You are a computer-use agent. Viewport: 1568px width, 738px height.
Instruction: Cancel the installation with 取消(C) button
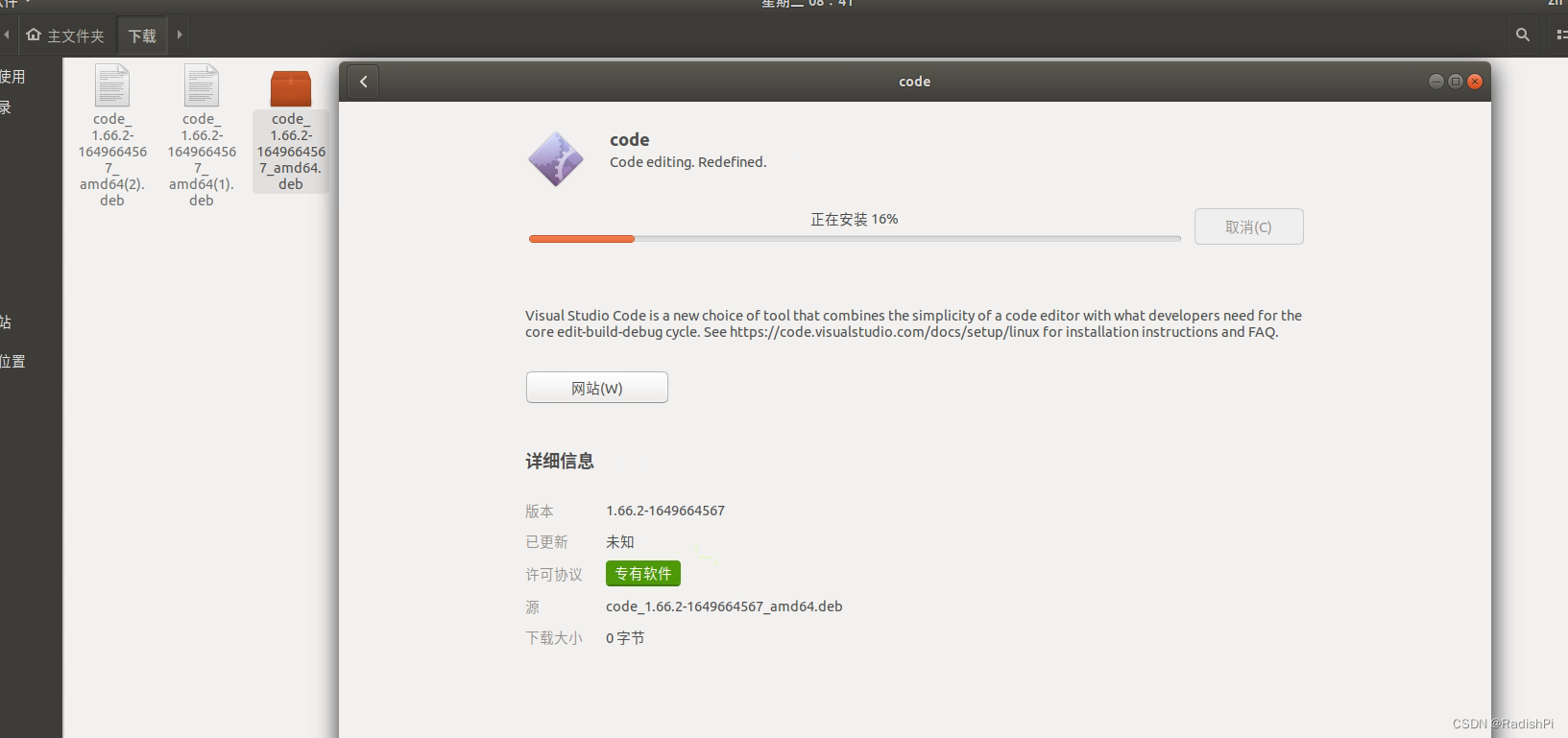coord(1248,226)
